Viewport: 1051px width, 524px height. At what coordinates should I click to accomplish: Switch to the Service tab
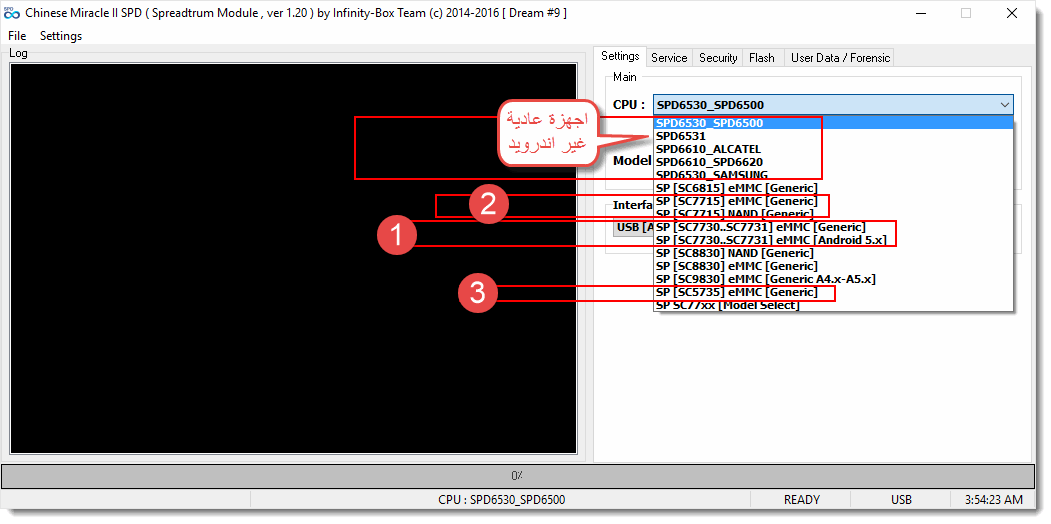coord(669,58)
